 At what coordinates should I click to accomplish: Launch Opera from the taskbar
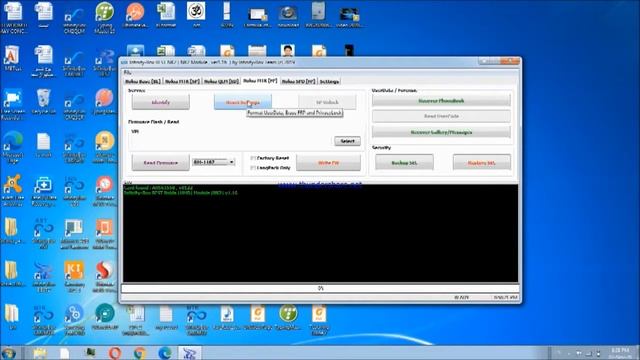(x=115, y=353)
